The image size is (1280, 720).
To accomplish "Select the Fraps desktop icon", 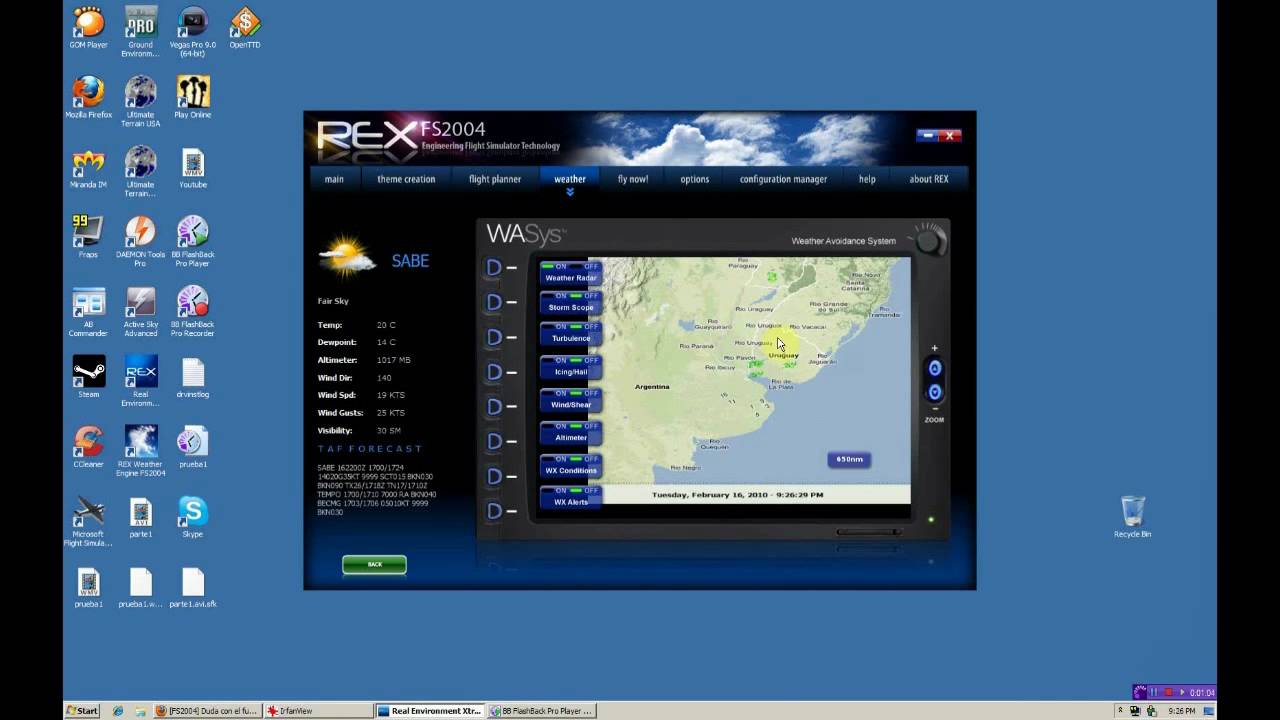I will click(x=88, y=237).
